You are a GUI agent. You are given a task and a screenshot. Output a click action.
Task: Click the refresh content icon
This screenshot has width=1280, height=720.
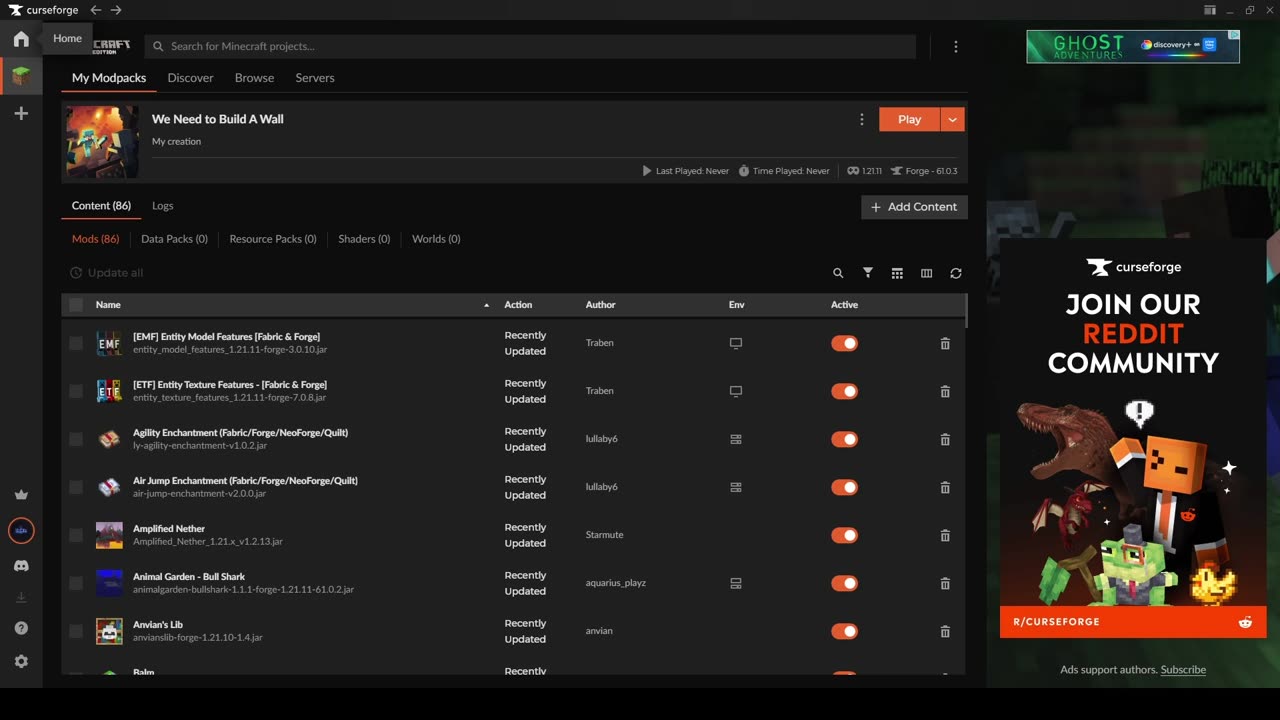point(956,273)
